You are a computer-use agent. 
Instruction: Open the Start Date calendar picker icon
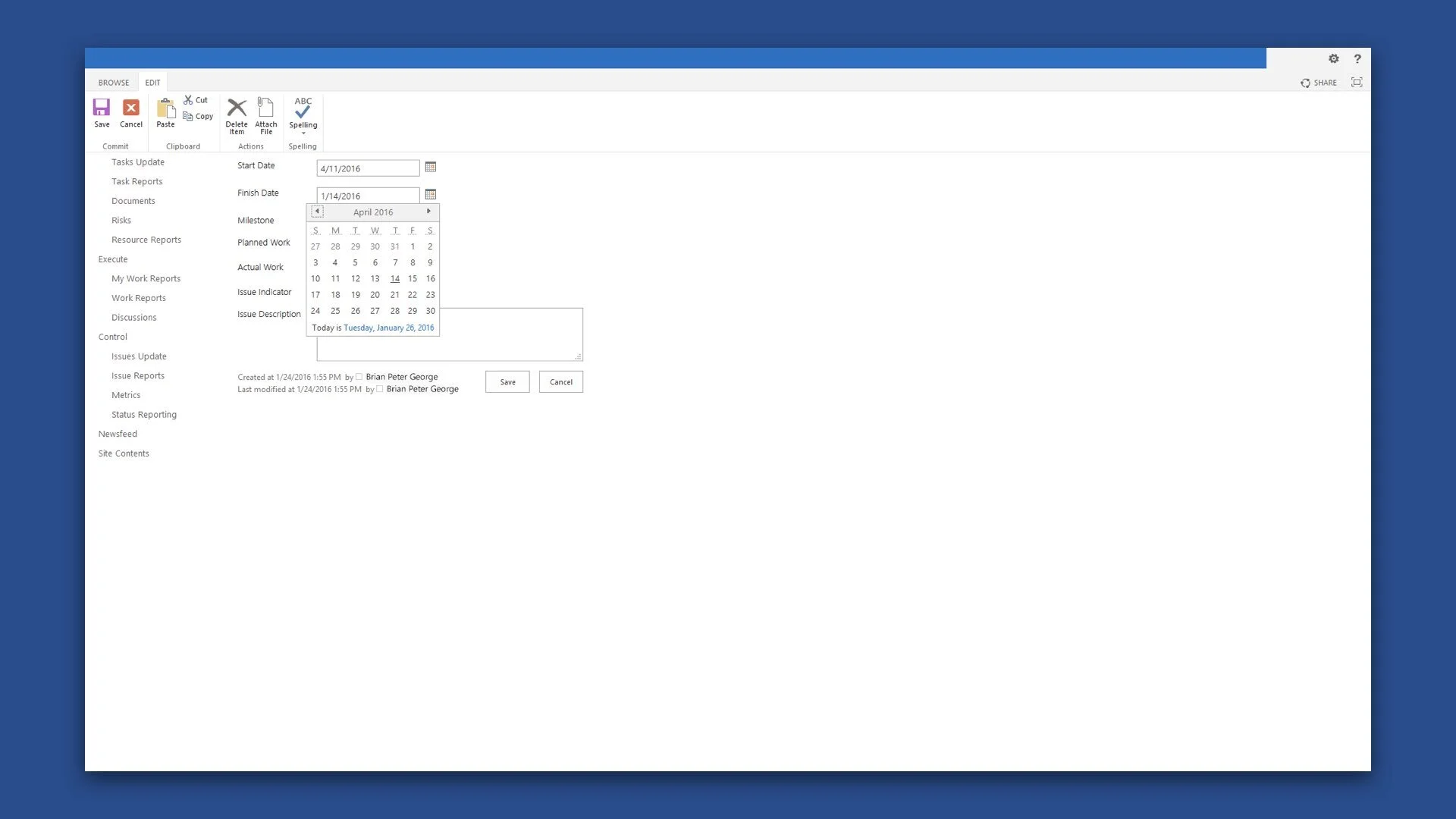click(x=431, y=168)
